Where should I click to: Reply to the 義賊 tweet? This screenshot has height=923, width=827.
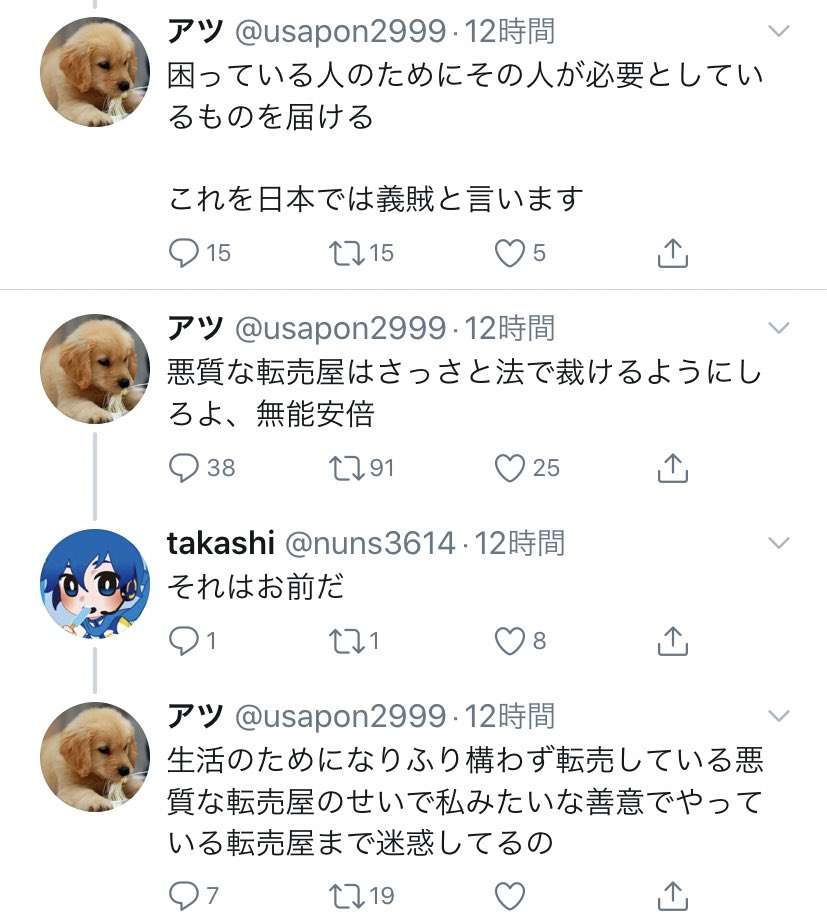coord(185,253)
